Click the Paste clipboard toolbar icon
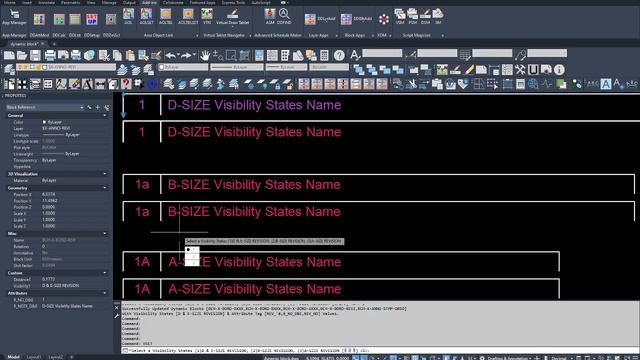Screen dimensions: 640x360 point(130,55)
